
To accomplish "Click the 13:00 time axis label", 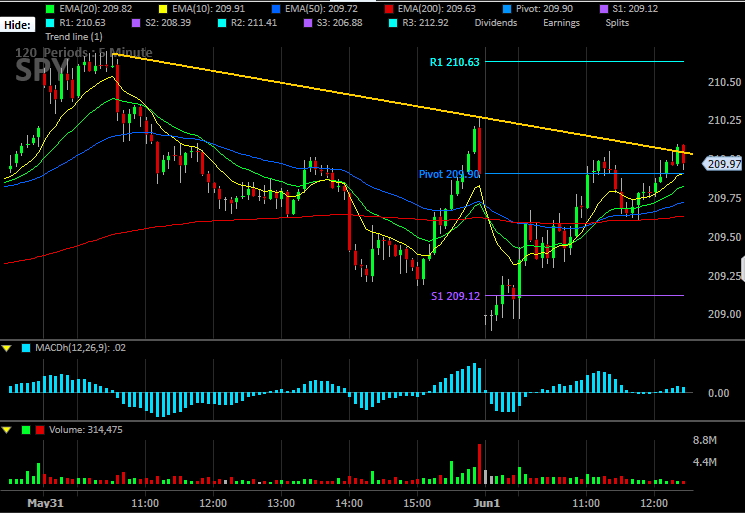I will point(281,504).
